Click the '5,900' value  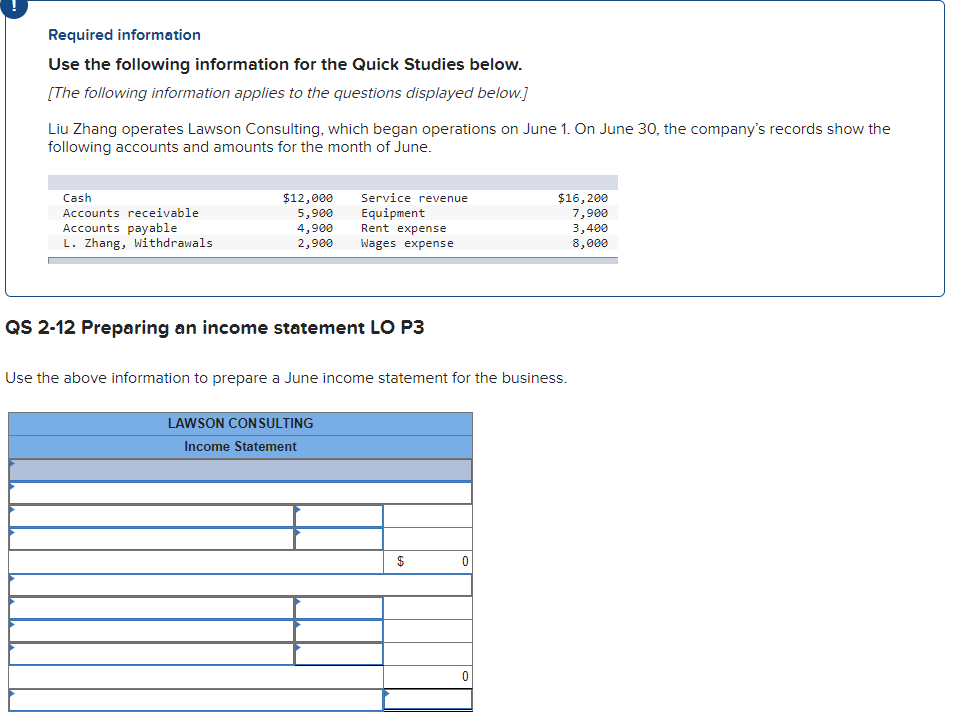tap(315, 213)
